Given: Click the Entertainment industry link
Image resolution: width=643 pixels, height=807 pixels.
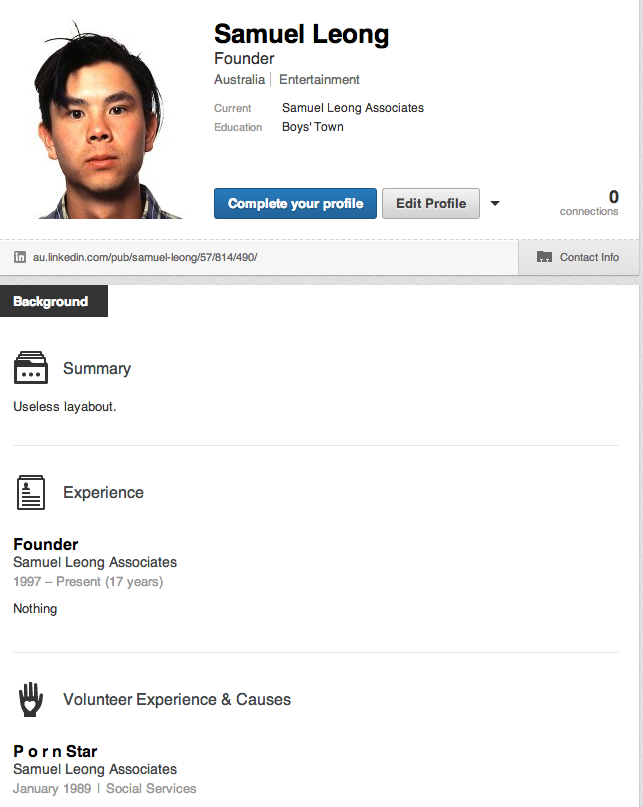Looking at the screenshot, I should pyautogui.click(x=319, y=79).
